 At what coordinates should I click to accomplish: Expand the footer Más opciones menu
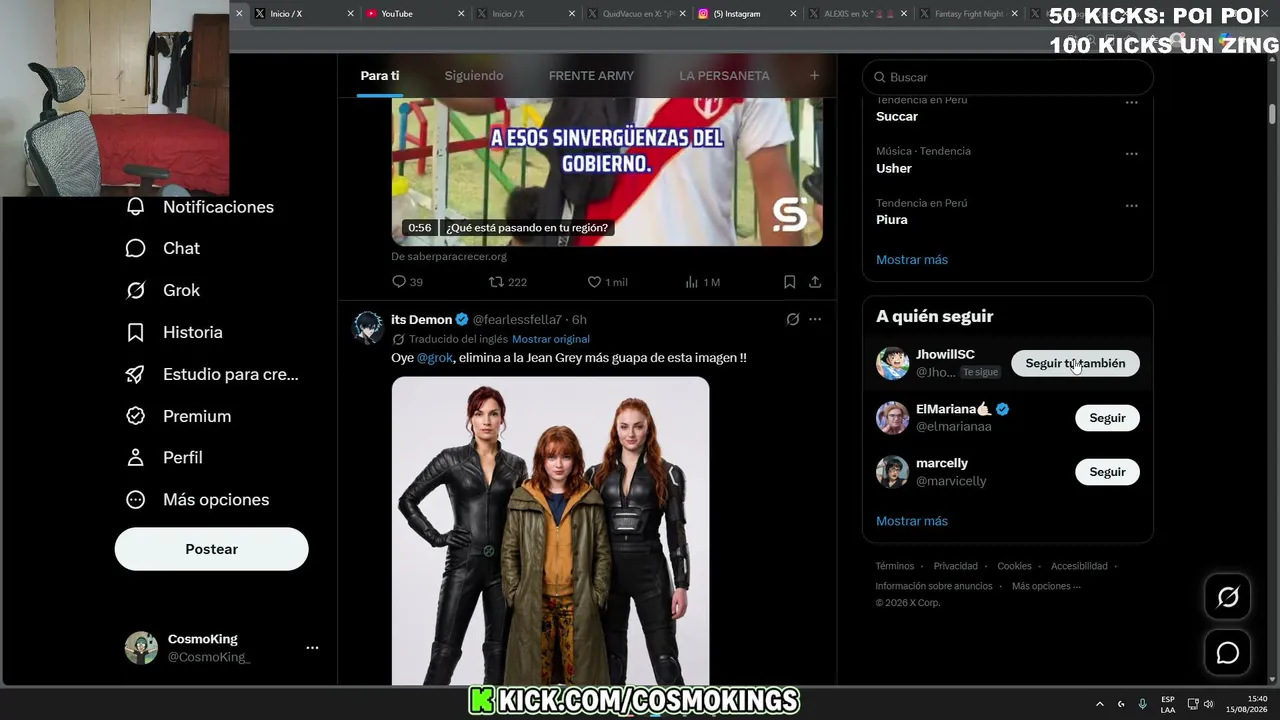[1046, 586]
